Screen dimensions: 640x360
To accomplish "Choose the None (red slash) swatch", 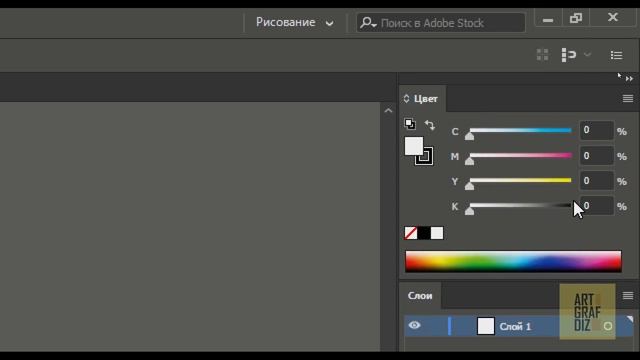I will 411,233.
